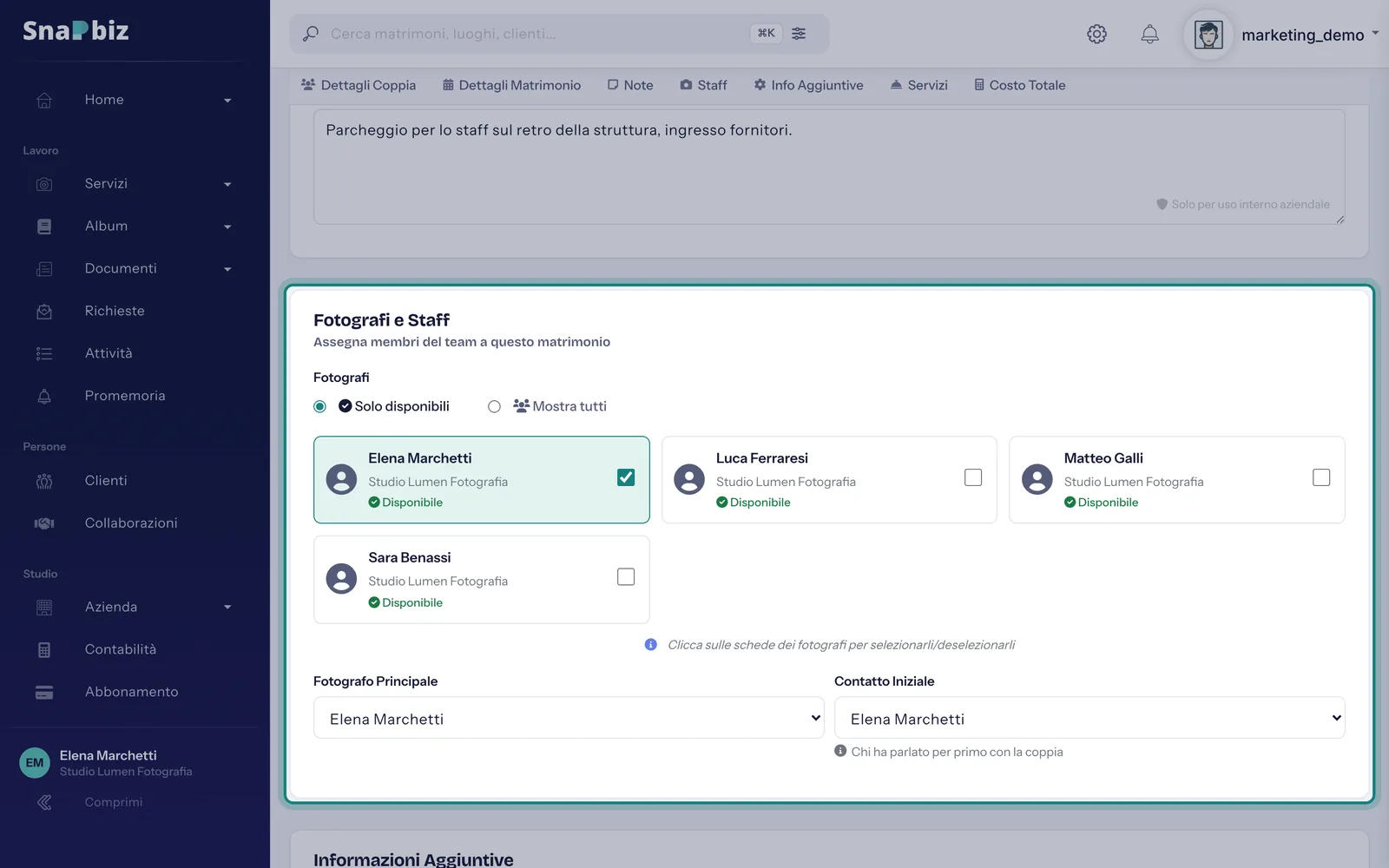Screen dimensions: 1389x868
Task: Expand the Azienda sidebar submenu arrow
Action: pos(227,608)
